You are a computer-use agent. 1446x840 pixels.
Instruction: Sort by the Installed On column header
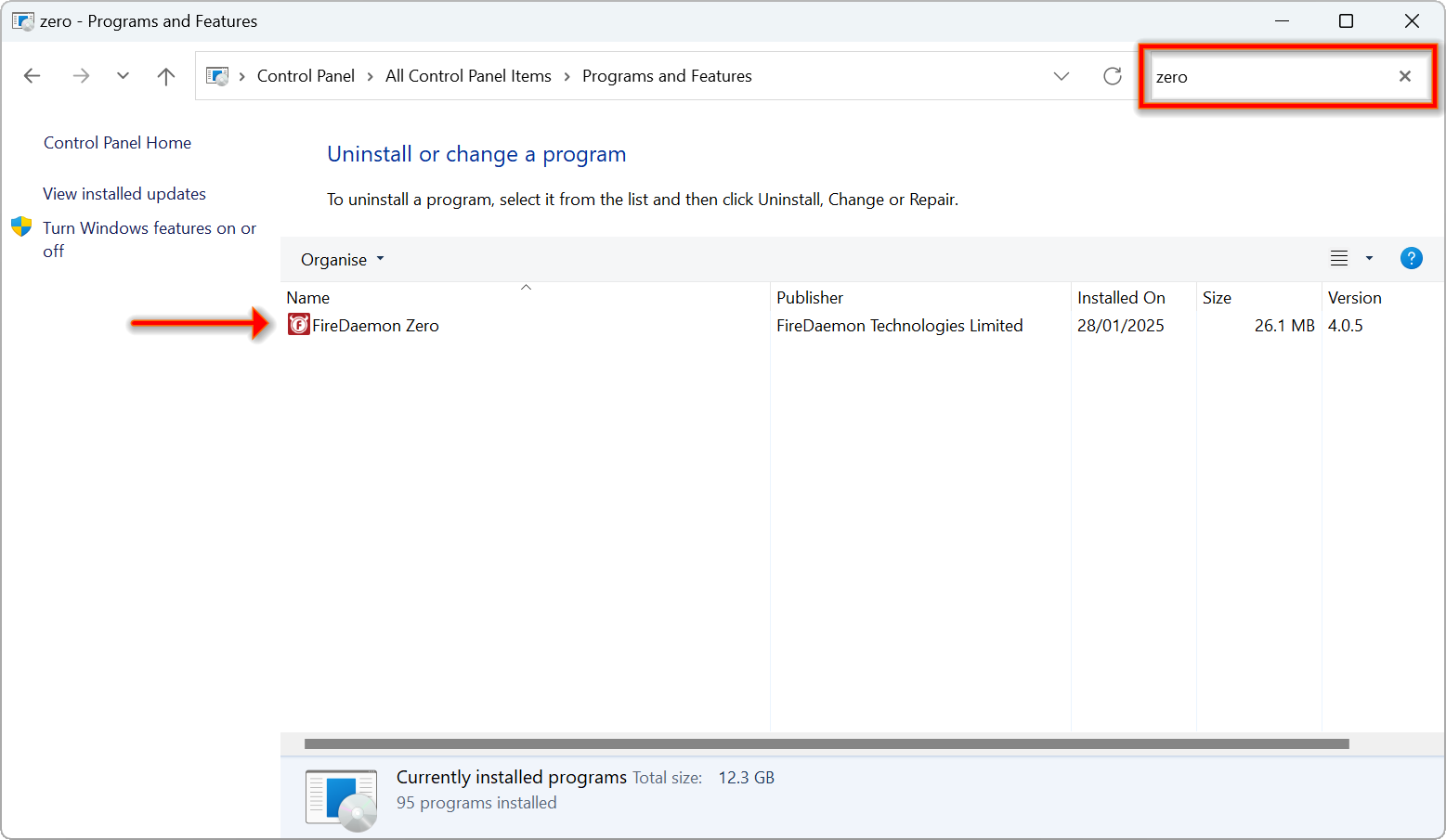(x=1133, y=297)
